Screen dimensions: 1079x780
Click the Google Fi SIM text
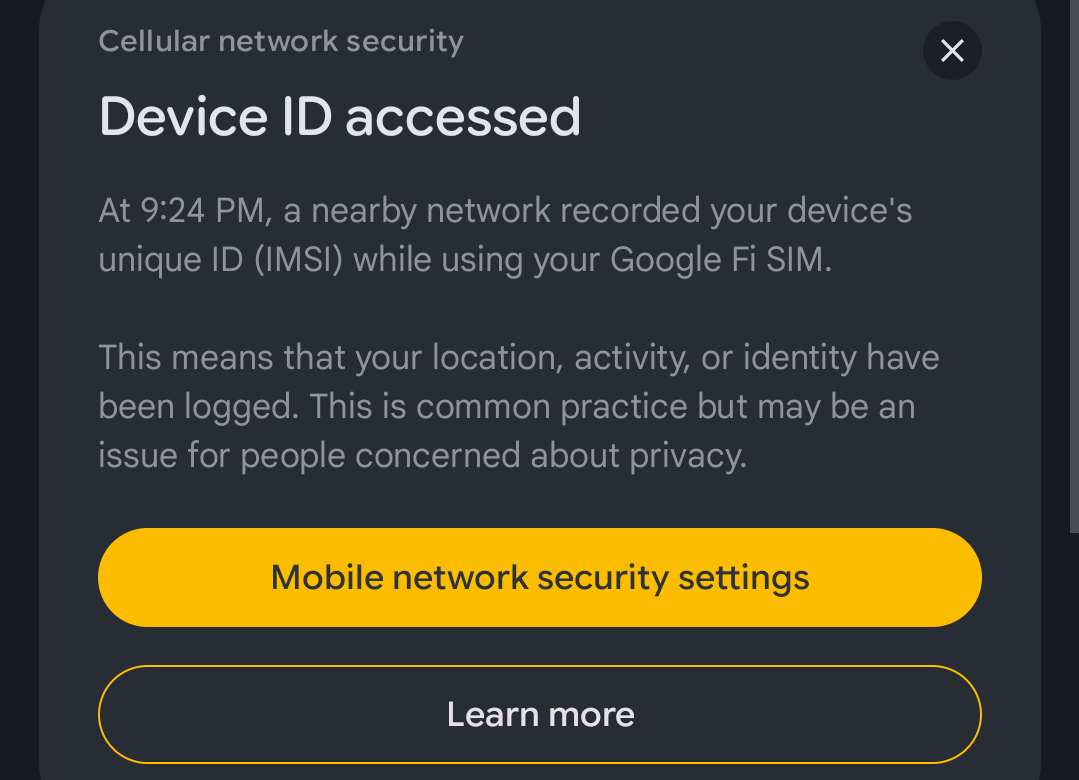pyautogui.click(x=719, y=260)
